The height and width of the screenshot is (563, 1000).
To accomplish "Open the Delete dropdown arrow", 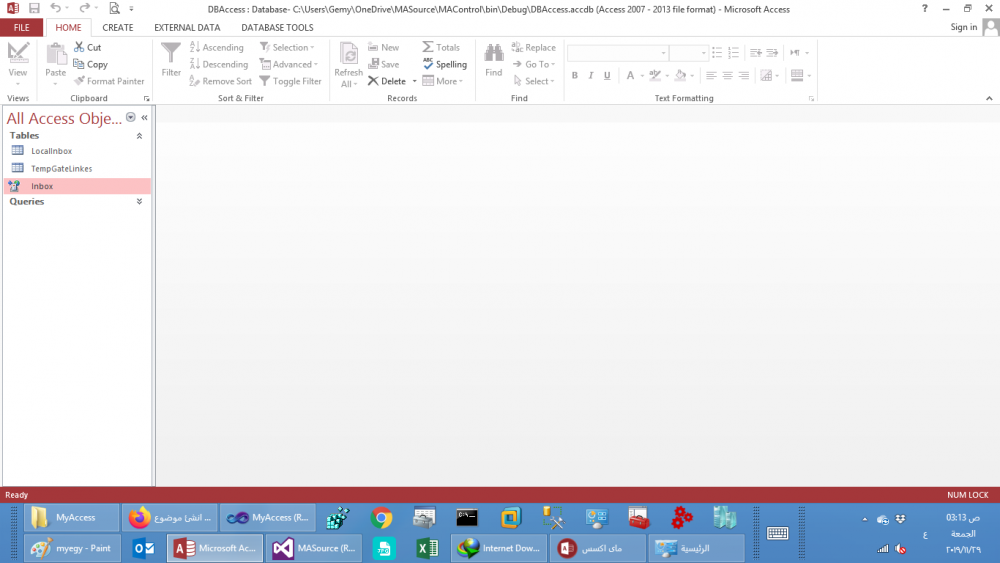I will (415, 81).
